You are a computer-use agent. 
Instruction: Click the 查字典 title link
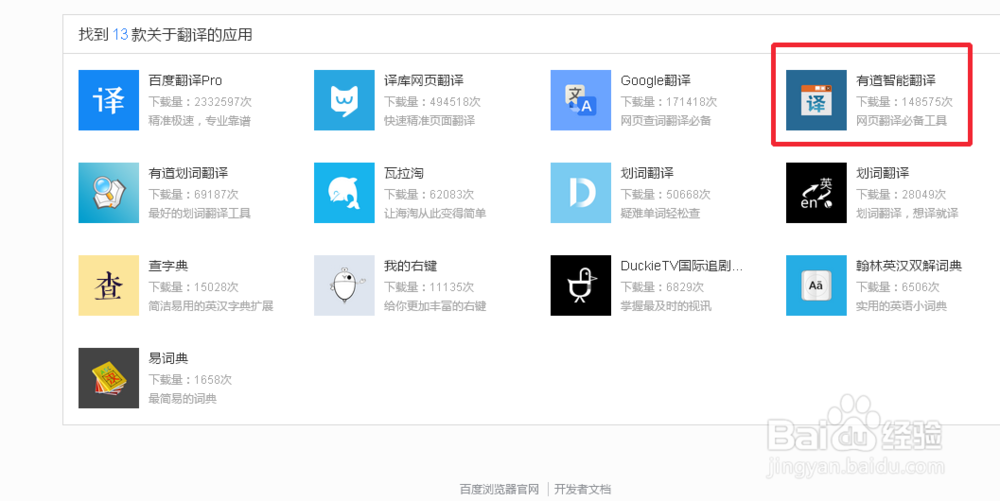(168, 265)
